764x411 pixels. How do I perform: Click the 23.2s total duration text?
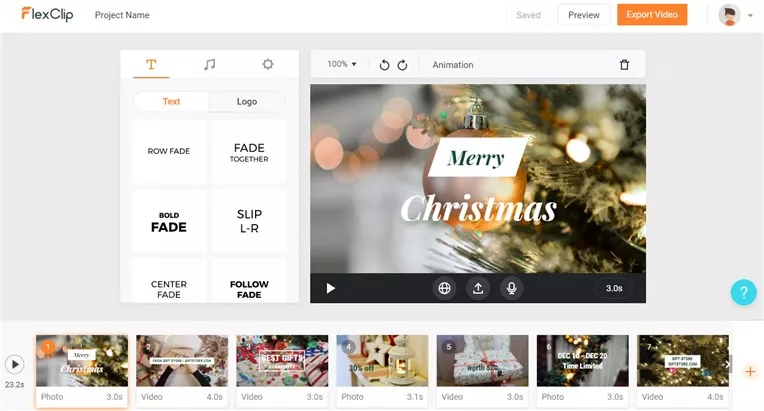coord(15,384)
